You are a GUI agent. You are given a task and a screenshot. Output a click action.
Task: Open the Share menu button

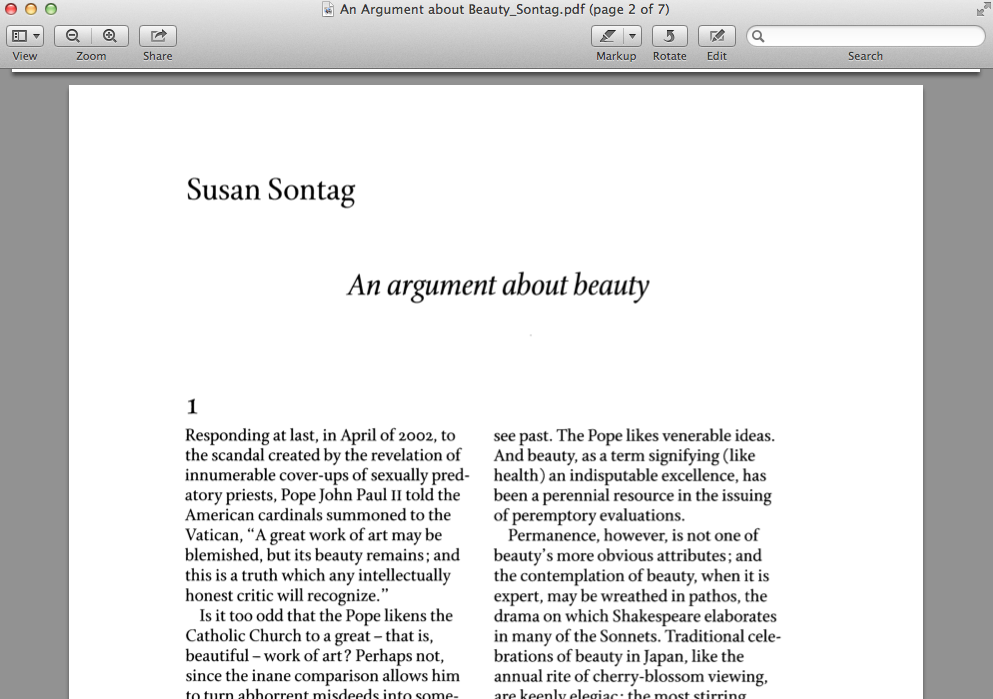pyautogui.click(x=158, y=36)
